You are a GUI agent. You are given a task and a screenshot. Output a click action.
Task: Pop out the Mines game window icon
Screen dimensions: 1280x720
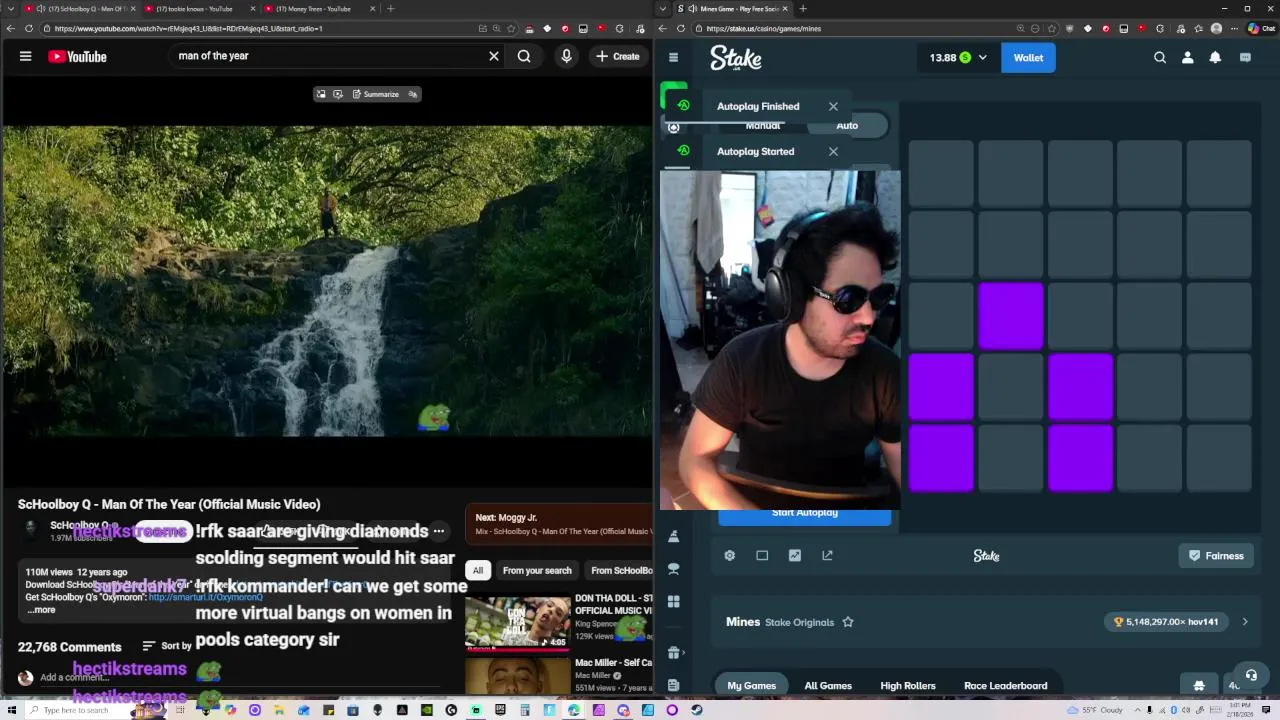(827, 555)
